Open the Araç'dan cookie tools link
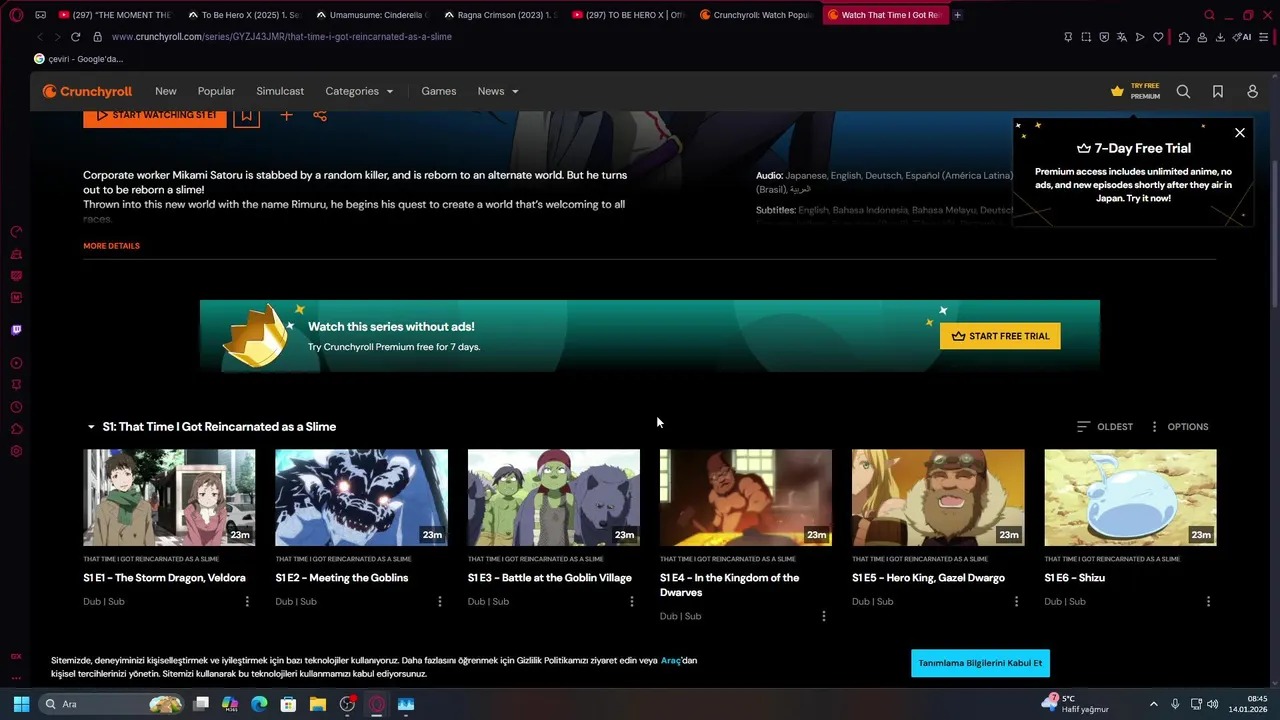This screenshot has height=720, width=1280. click(679, 660)
